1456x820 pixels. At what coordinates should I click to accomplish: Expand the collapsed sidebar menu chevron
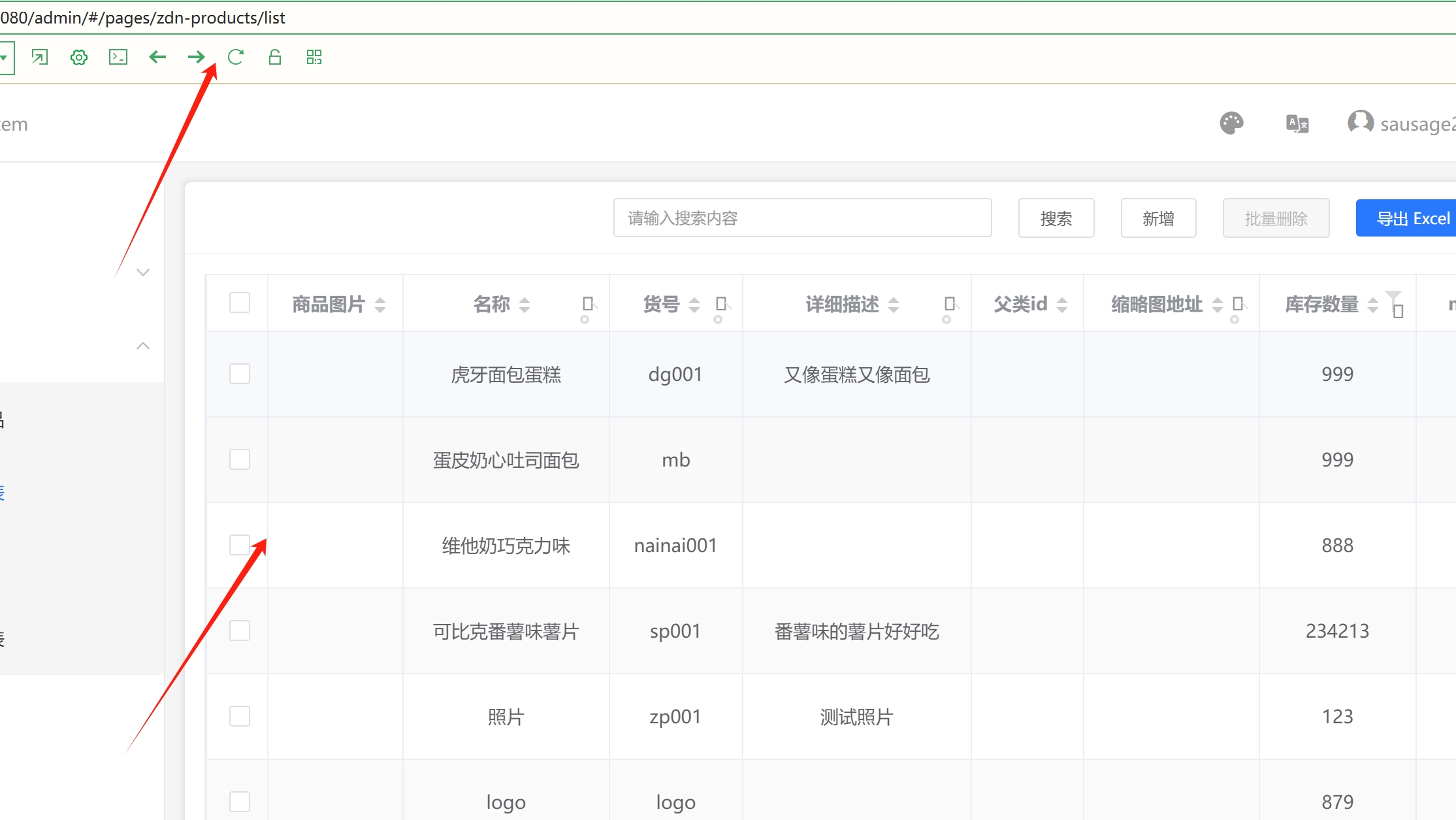[x=143, y=272]
